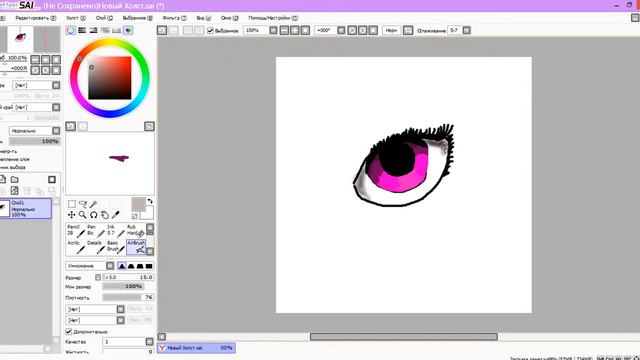Image resolution: width=640 pixels, height=360 pixels.
Task: Choose the flat hard brush edge shape
Action: (149, 266)
